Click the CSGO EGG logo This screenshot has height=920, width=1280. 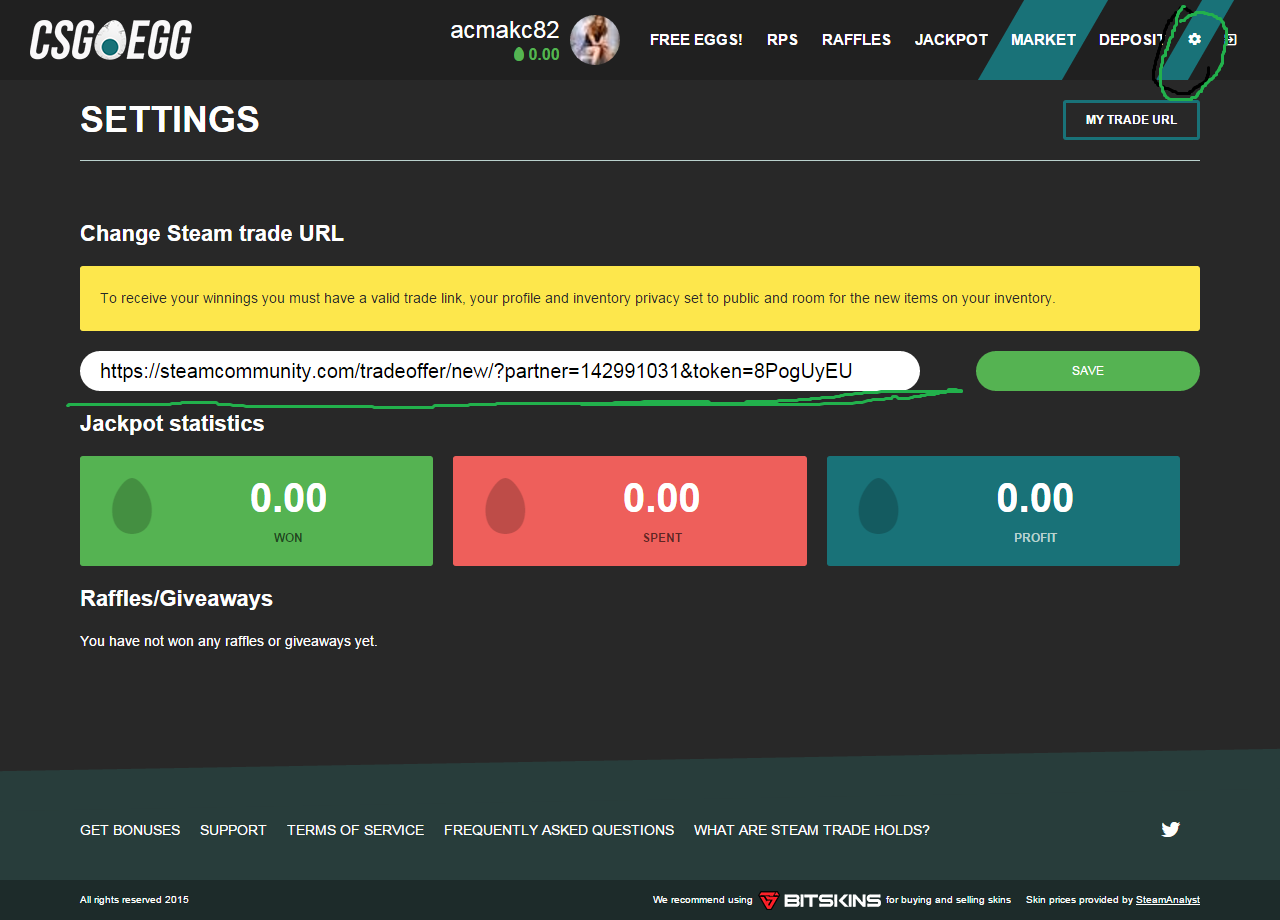[111, 39]
